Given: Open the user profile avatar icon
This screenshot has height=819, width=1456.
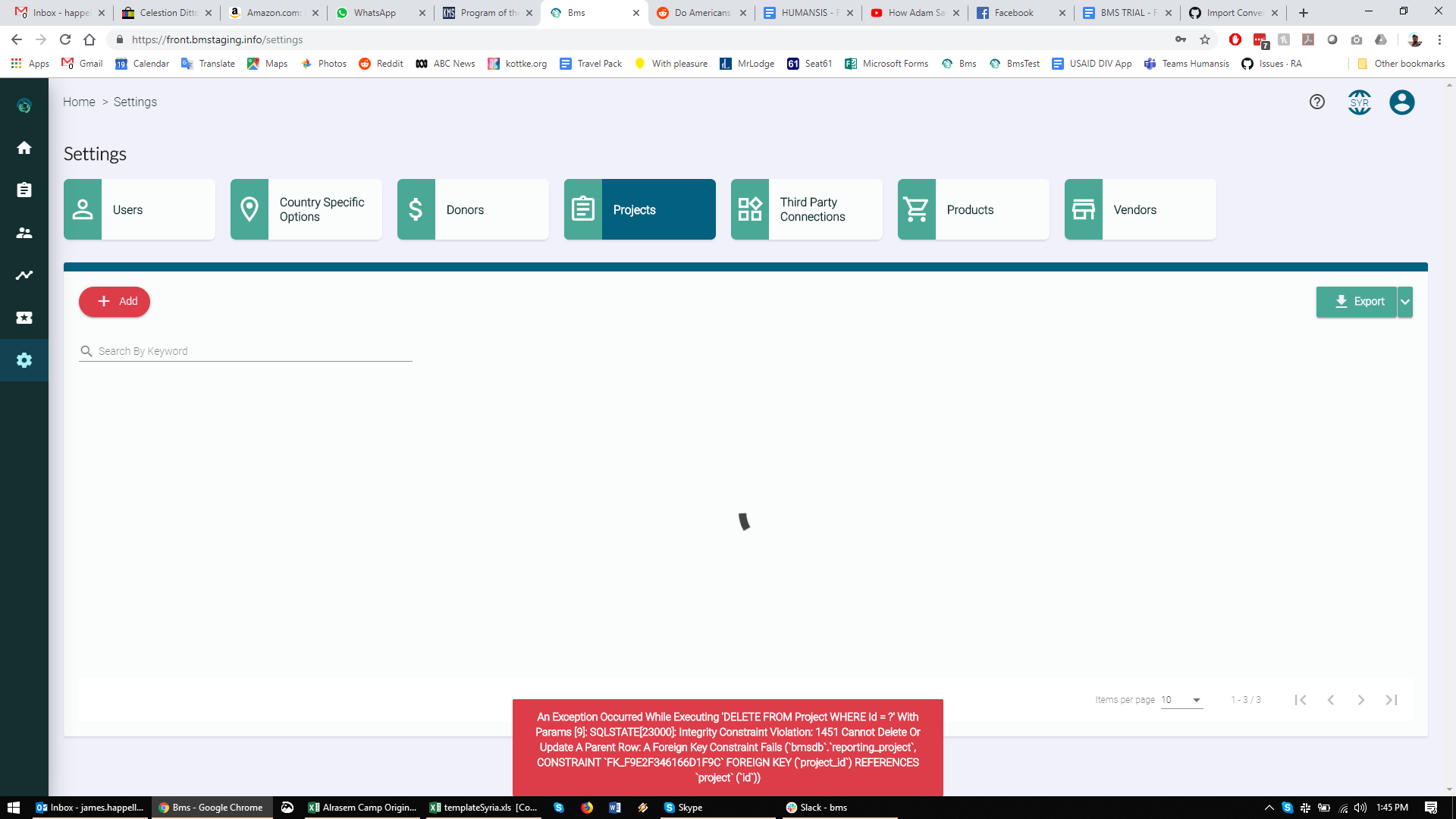Looking at the screenshot, I should [x=1402, y=102].
